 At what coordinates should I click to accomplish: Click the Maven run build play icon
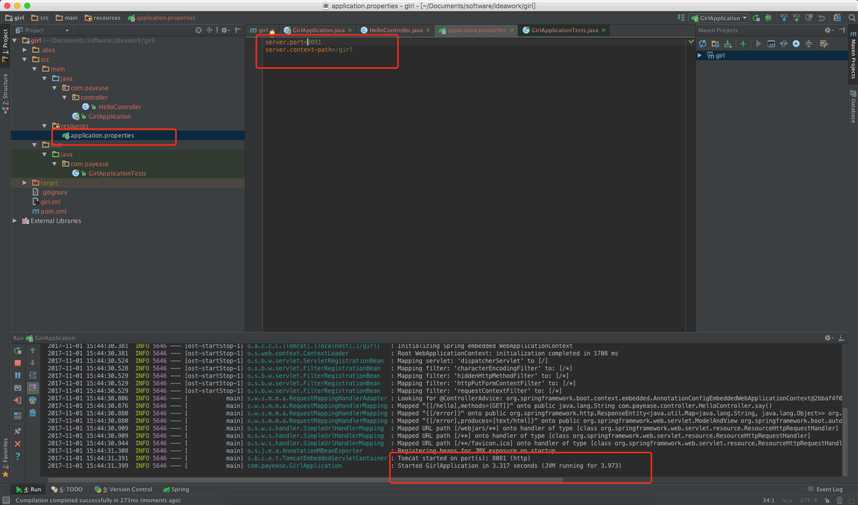(758, 43)
